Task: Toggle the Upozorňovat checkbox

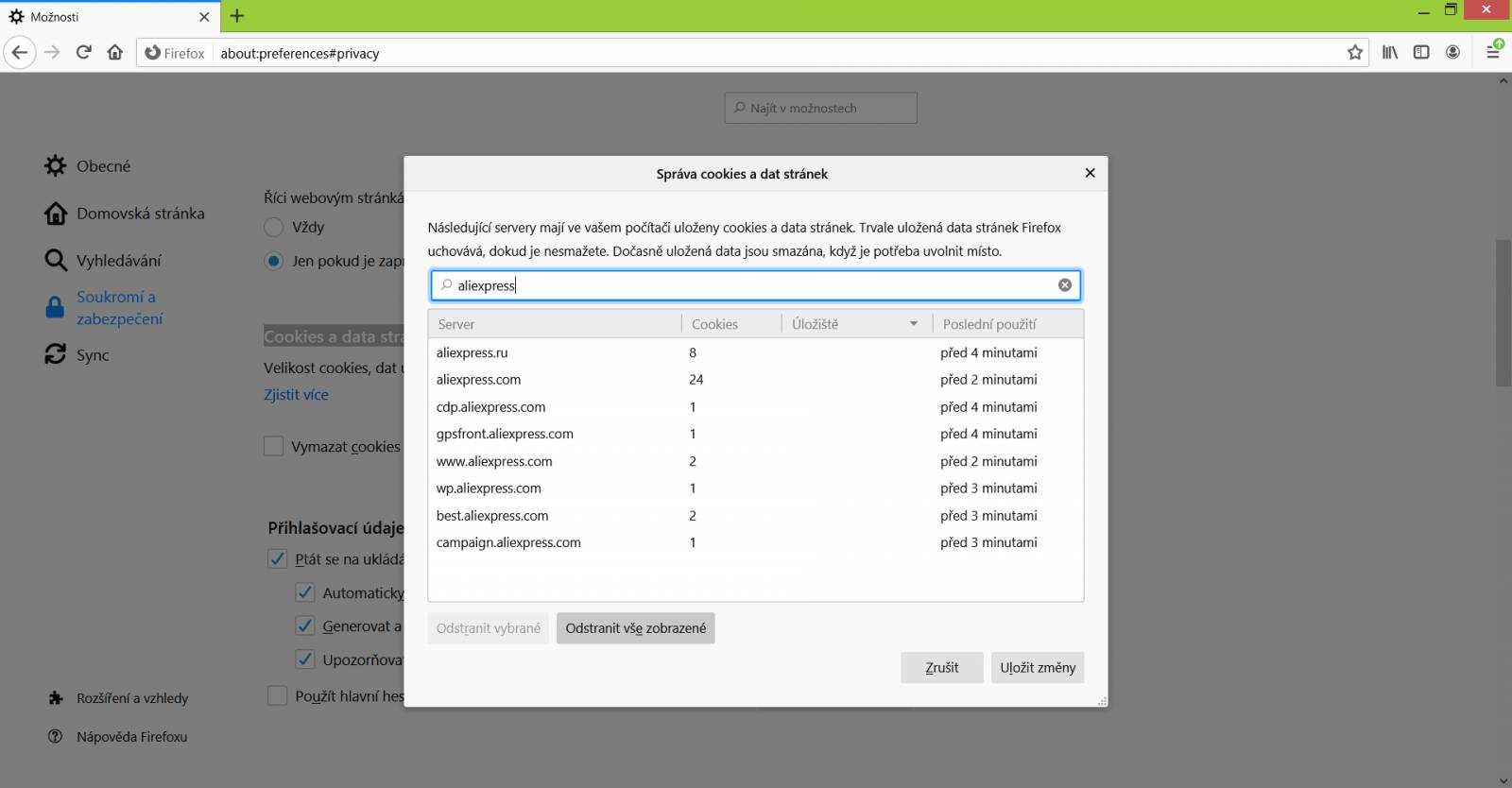Action: click(304, 659)
